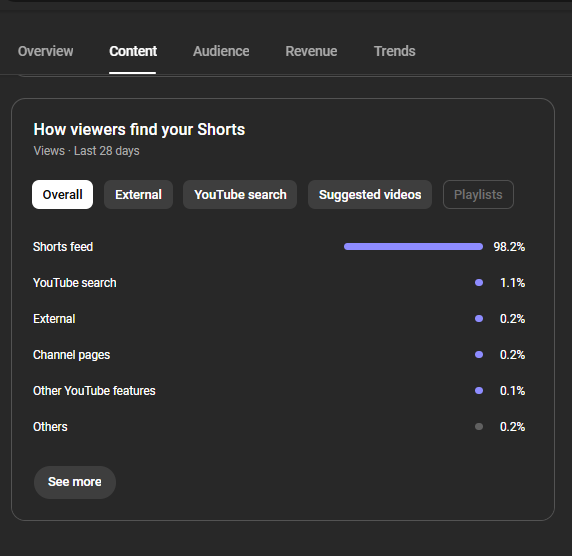Click the Other YouTube features dot

click(479, 391)
